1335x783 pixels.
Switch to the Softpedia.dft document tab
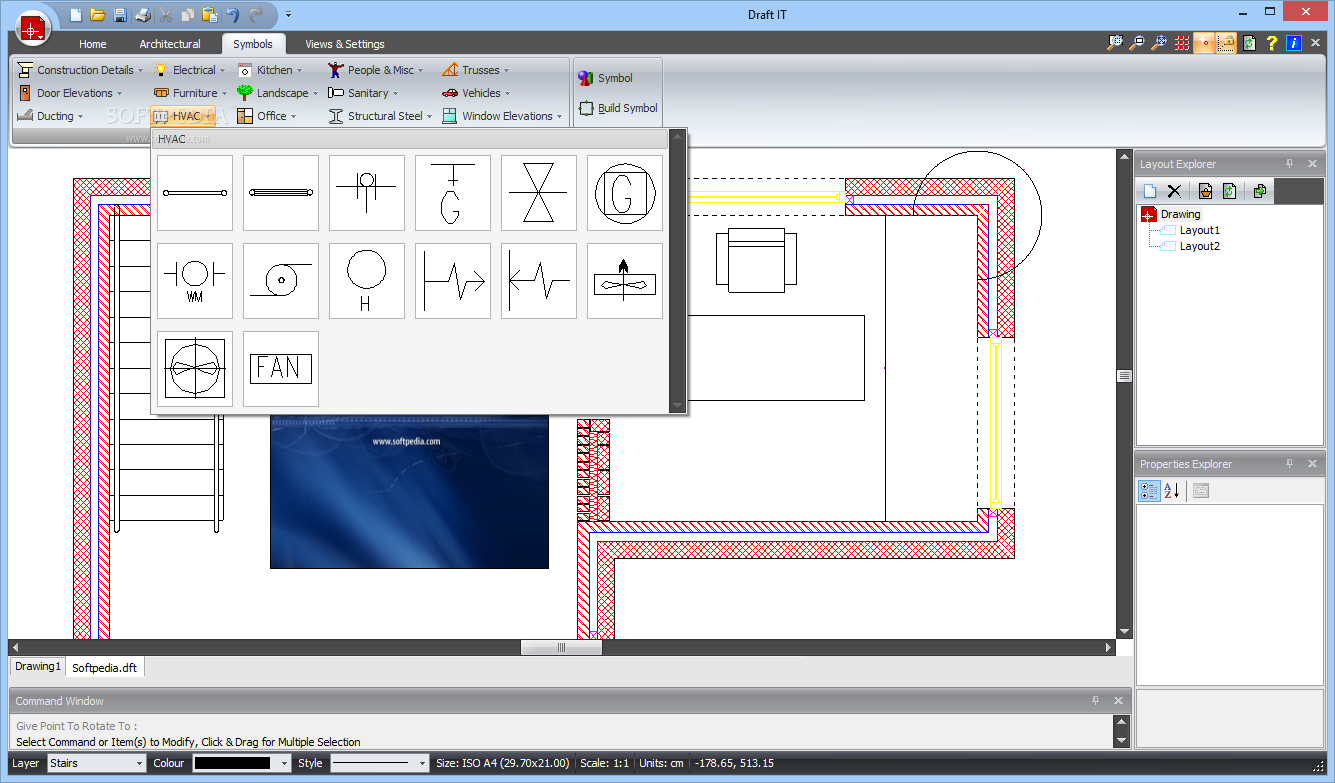tap(105, 667)
